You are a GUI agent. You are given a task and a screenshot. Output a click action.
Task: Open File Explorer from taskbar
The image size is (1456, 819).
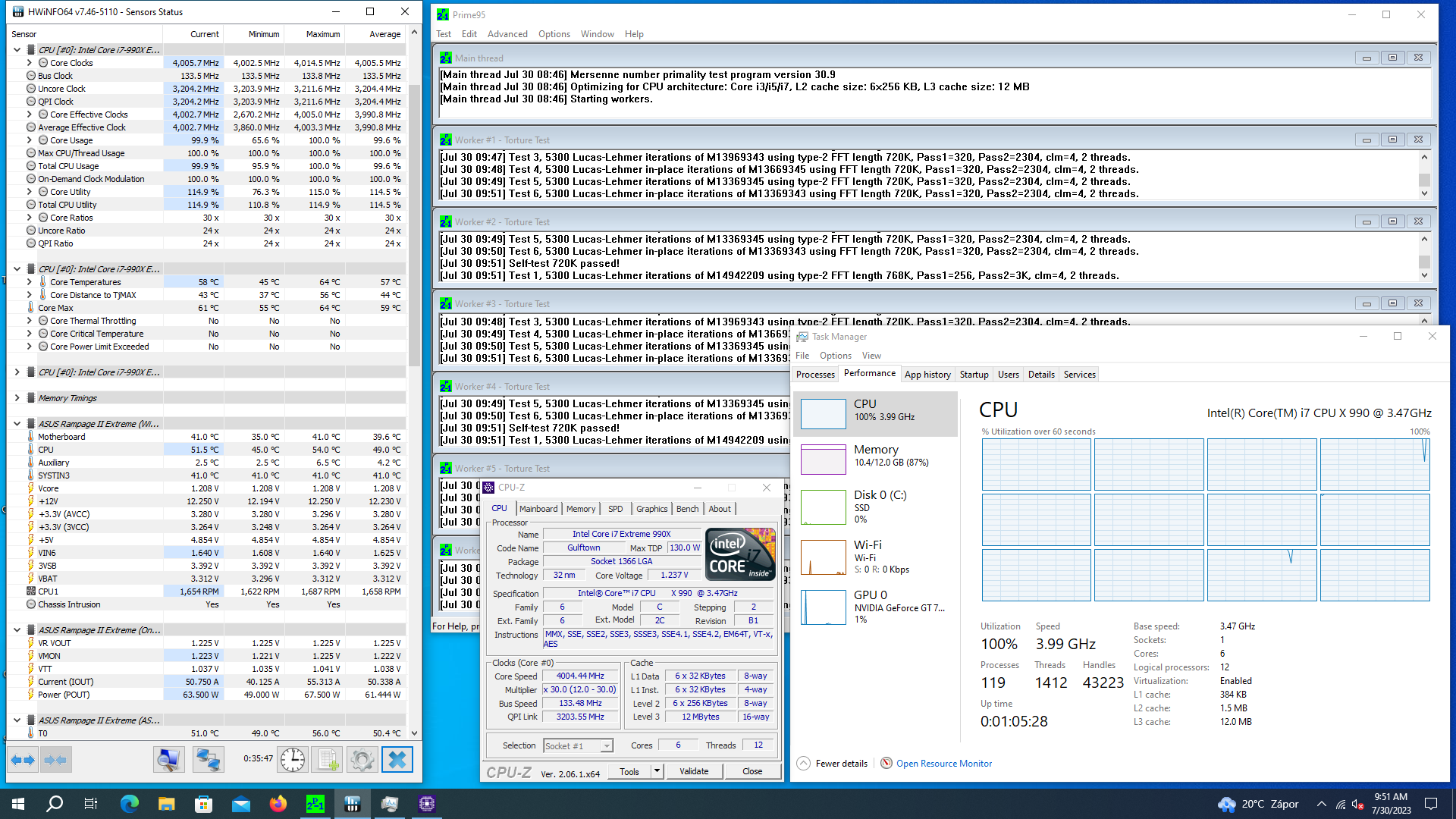pos(167,804)
